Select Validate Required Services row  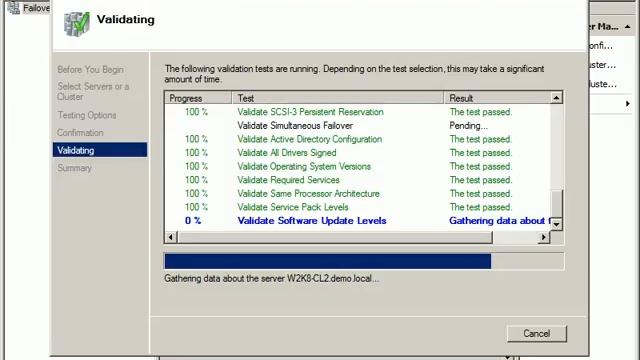pos(358,180)
